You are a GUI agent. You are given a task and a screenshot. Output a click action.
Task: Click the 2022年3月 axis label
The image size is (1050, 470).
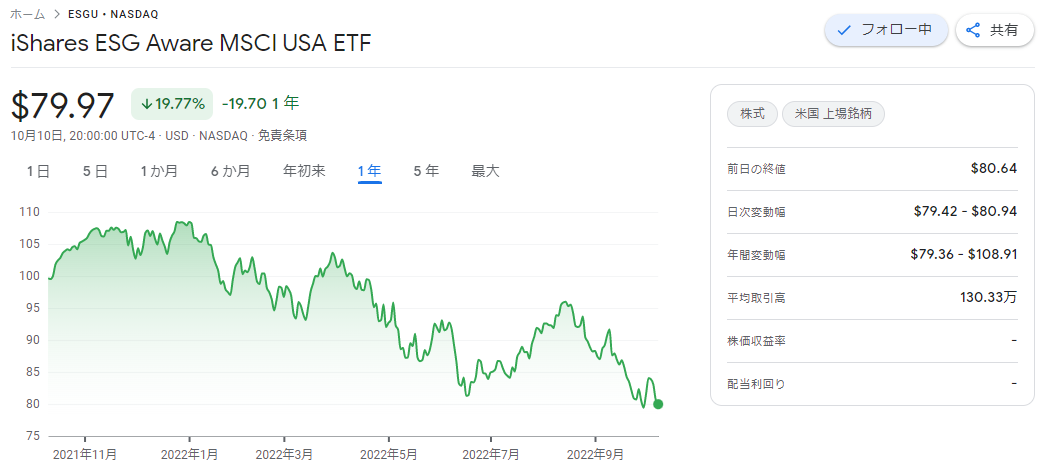(x=285, y=455)
